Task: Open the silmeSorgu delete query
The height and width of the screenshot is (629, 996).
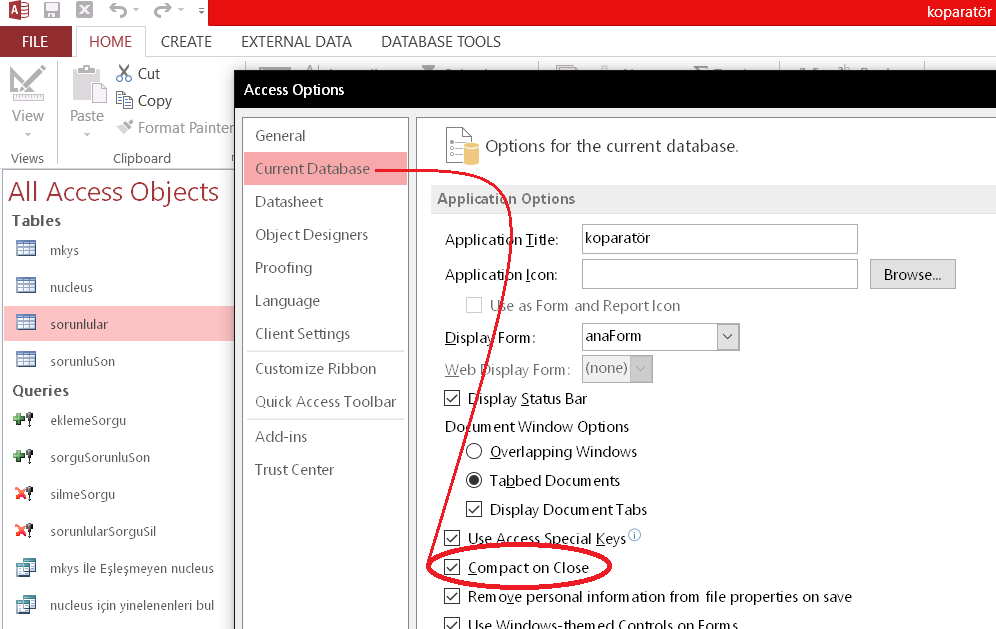Action: (82, 494)
